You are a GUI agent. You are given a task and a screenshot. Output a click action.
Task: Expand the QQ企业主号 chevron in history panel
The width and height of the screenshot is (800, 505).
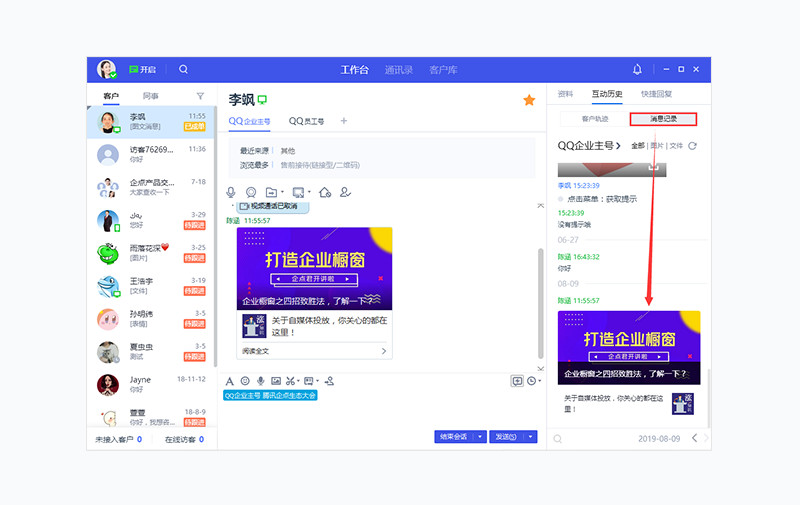pyautogui.click(x=618, y=146)
